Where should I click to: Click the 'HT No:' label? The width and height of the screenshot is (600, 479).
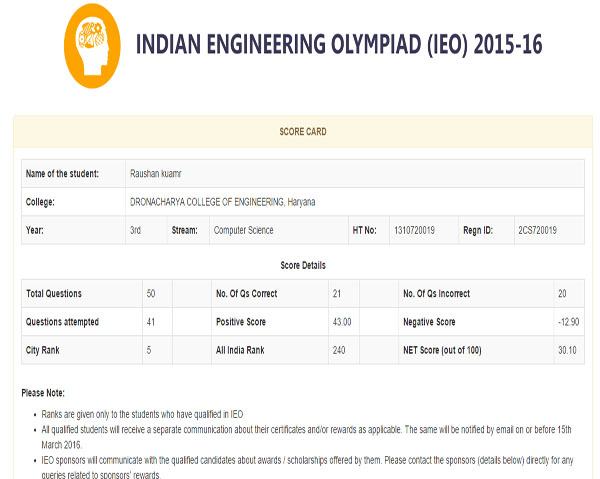pos(364,230)
